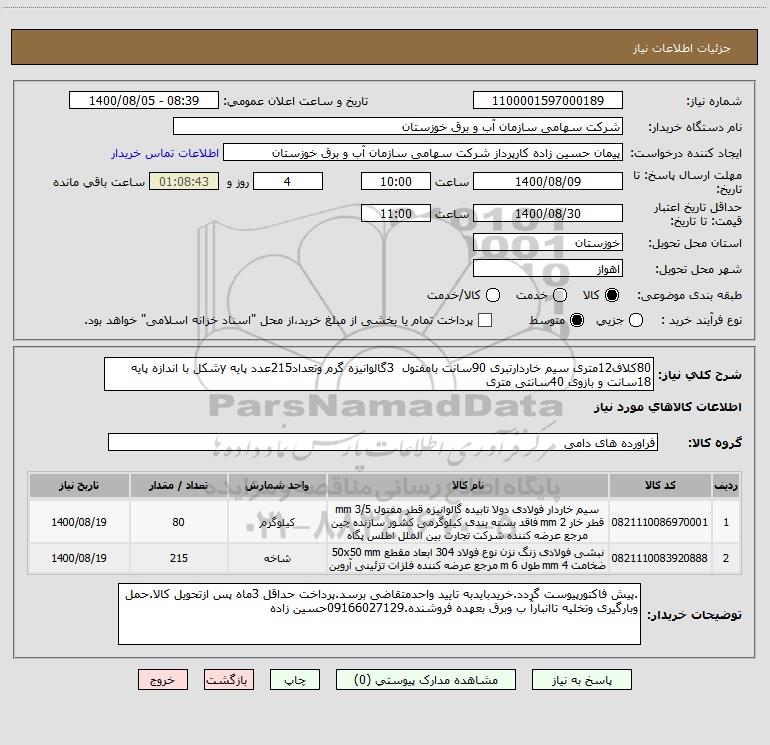Screen dimensions: 770x745
Task: Choose the متوسط purchase type radio
Action: click(577, 320)
